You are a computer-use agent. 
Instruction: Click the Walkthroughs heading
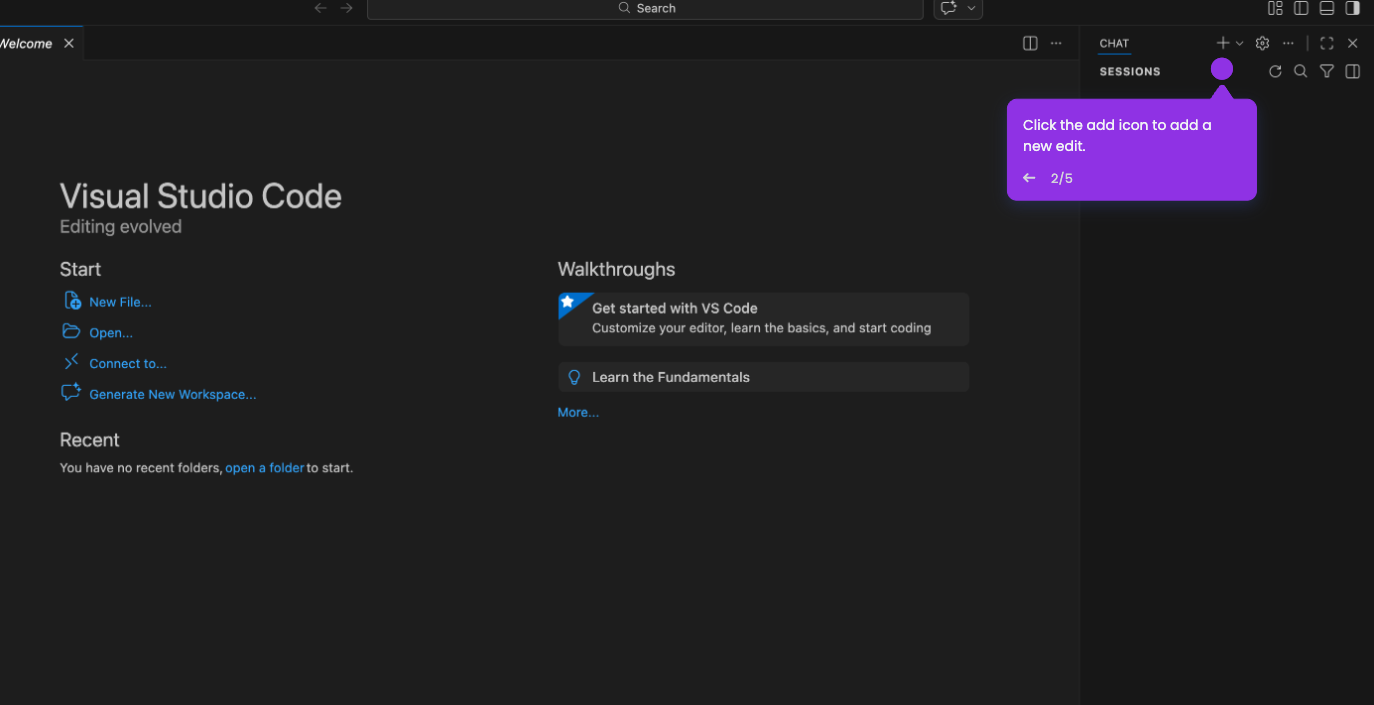616,269
